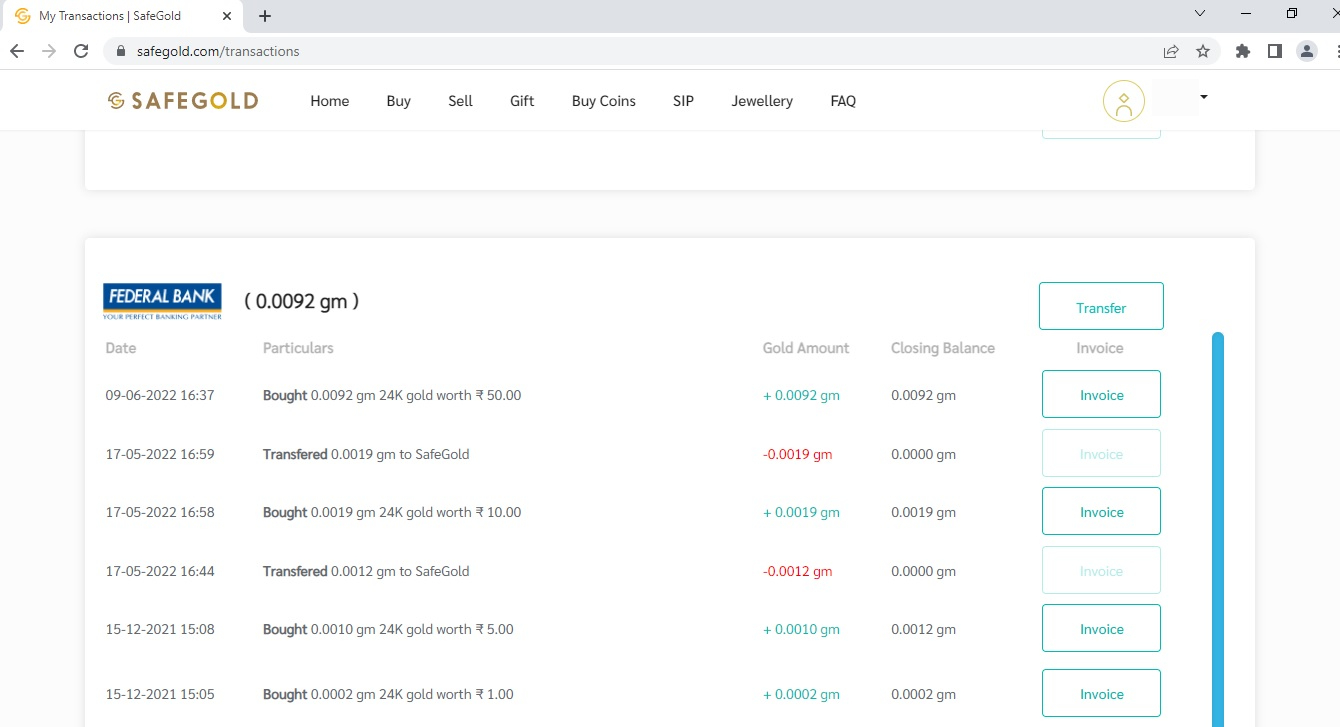The image size is (1340, 727).
Task: Select Jewellery in the navigation bar
Action: point(762,101)
